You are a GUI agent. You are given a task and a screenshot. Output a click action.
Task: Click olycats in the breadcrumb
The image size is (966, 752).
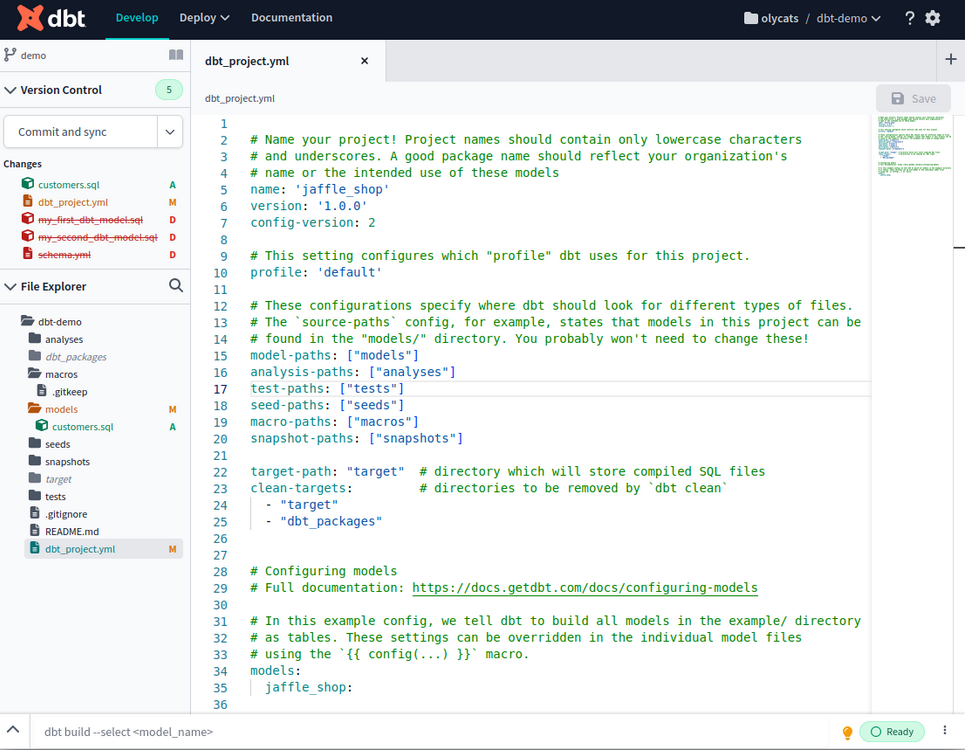(779, 18)
